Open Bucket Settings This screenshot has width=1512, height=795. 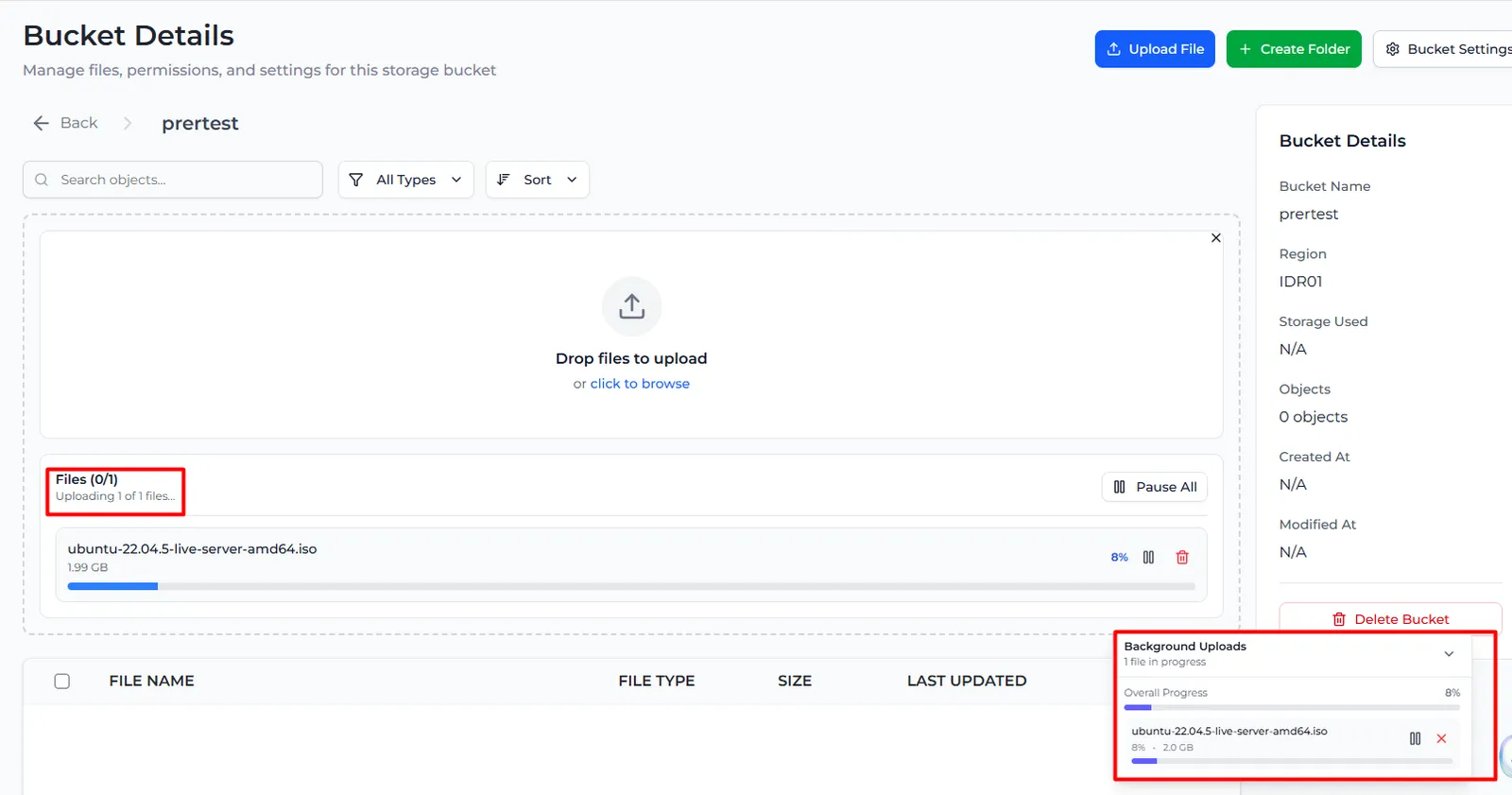(x=1446, y=49)
